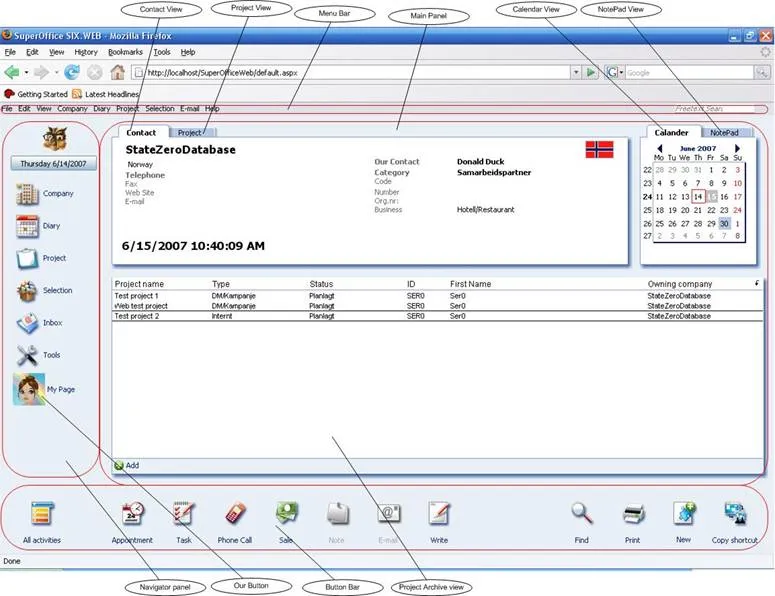The height and width of the screenshot is (596, 775).
Task: Open the Company navigator icon
Action: pos(29,194)
